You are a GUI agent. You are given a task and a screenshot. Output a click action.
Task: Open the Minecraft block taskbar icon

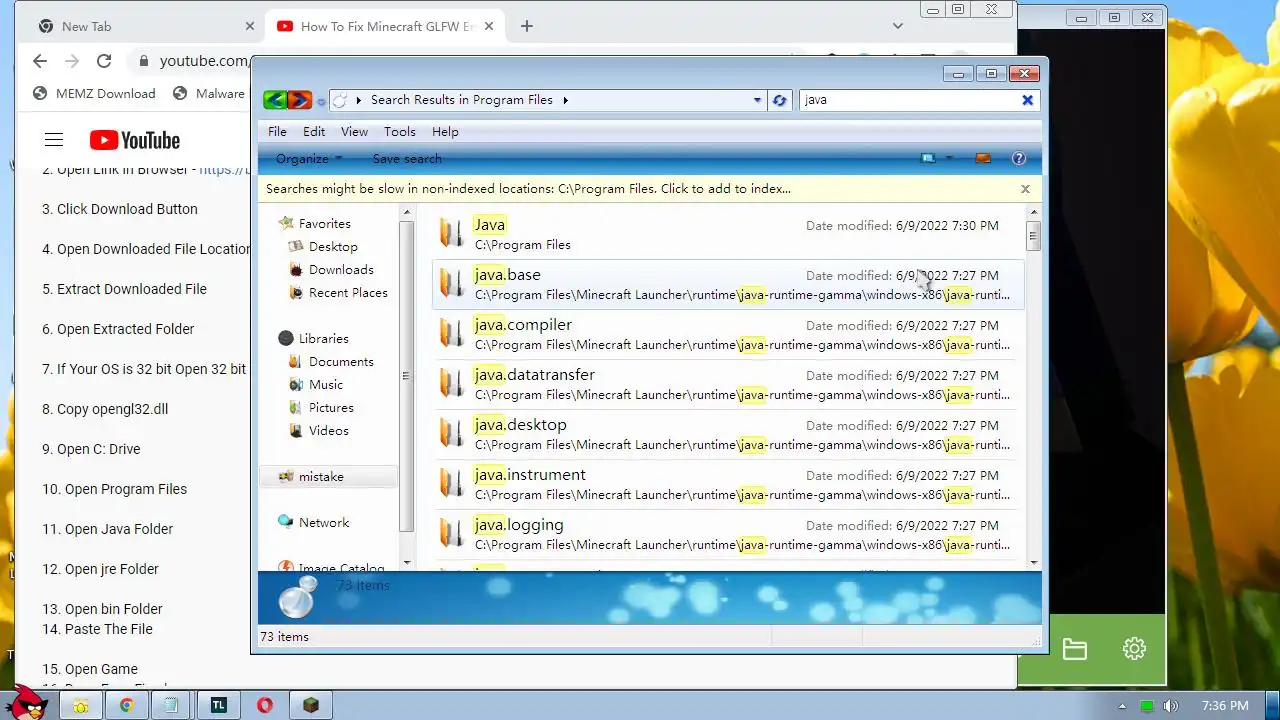(311, 706)
